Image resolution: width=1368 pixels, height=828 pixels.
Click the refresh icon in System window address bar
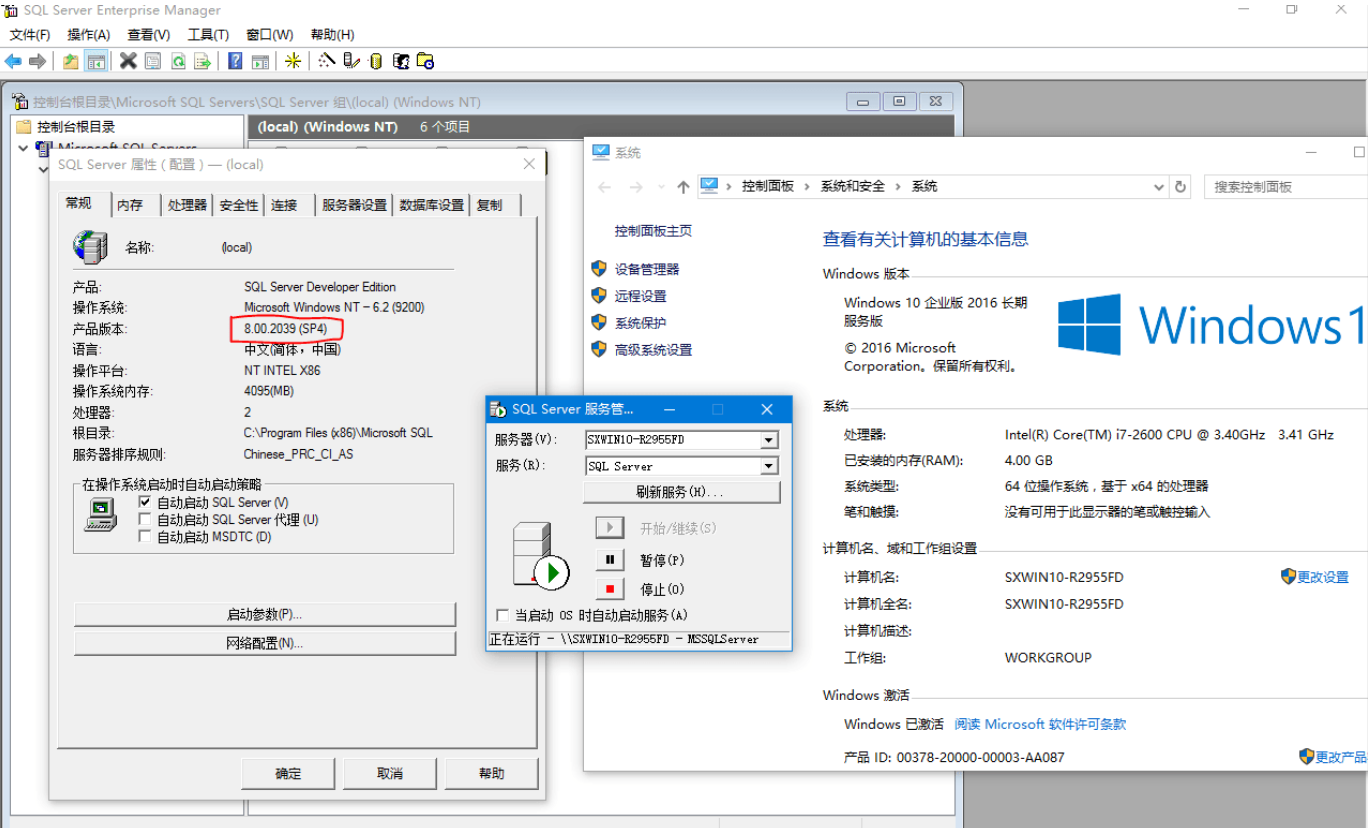coord(1181,187)
